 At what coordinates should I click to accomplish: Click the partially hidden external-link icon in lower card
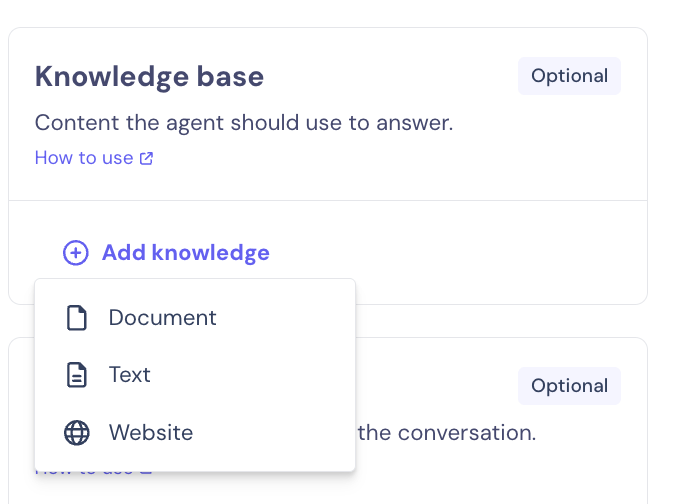click(147, 469)
